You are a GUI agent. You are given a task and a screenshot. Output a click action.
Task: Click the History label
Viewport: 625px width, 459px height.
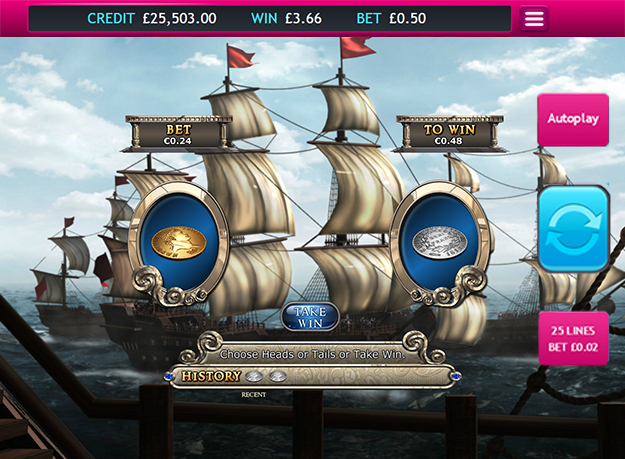click(x=211, y=376)
